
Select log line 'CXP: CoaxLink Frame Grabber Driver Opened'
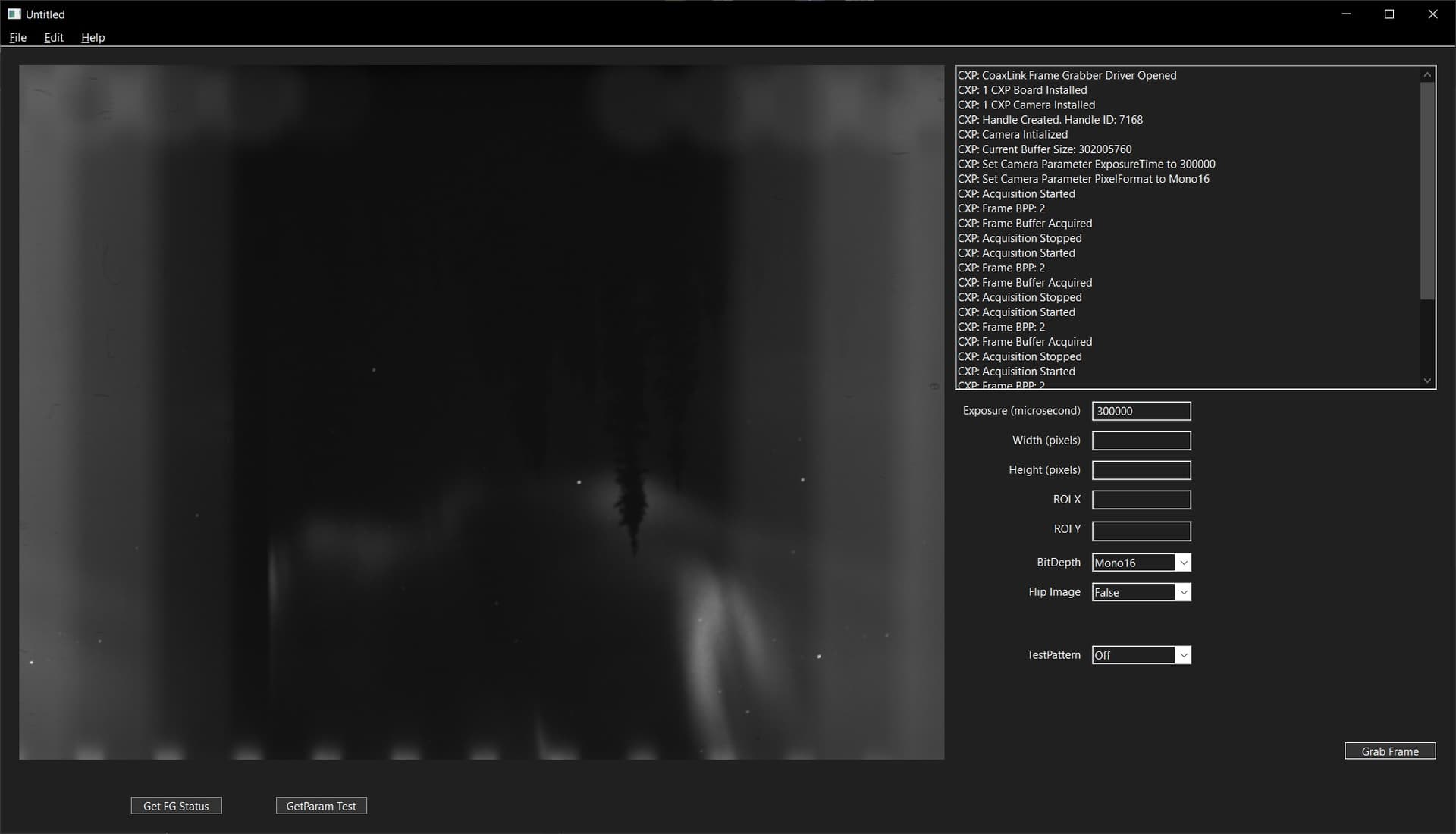click(x=1067, y=75)
